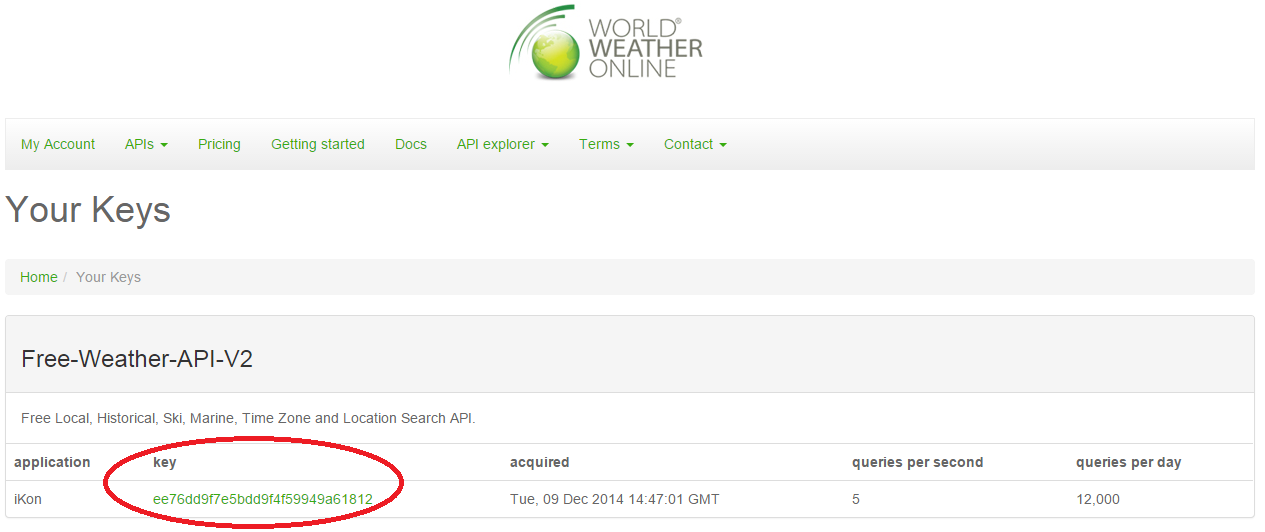The width and height of the screenshot is (1265, 532).
Task: Expand the APIs dropdown menu
Action: (146, 144)
